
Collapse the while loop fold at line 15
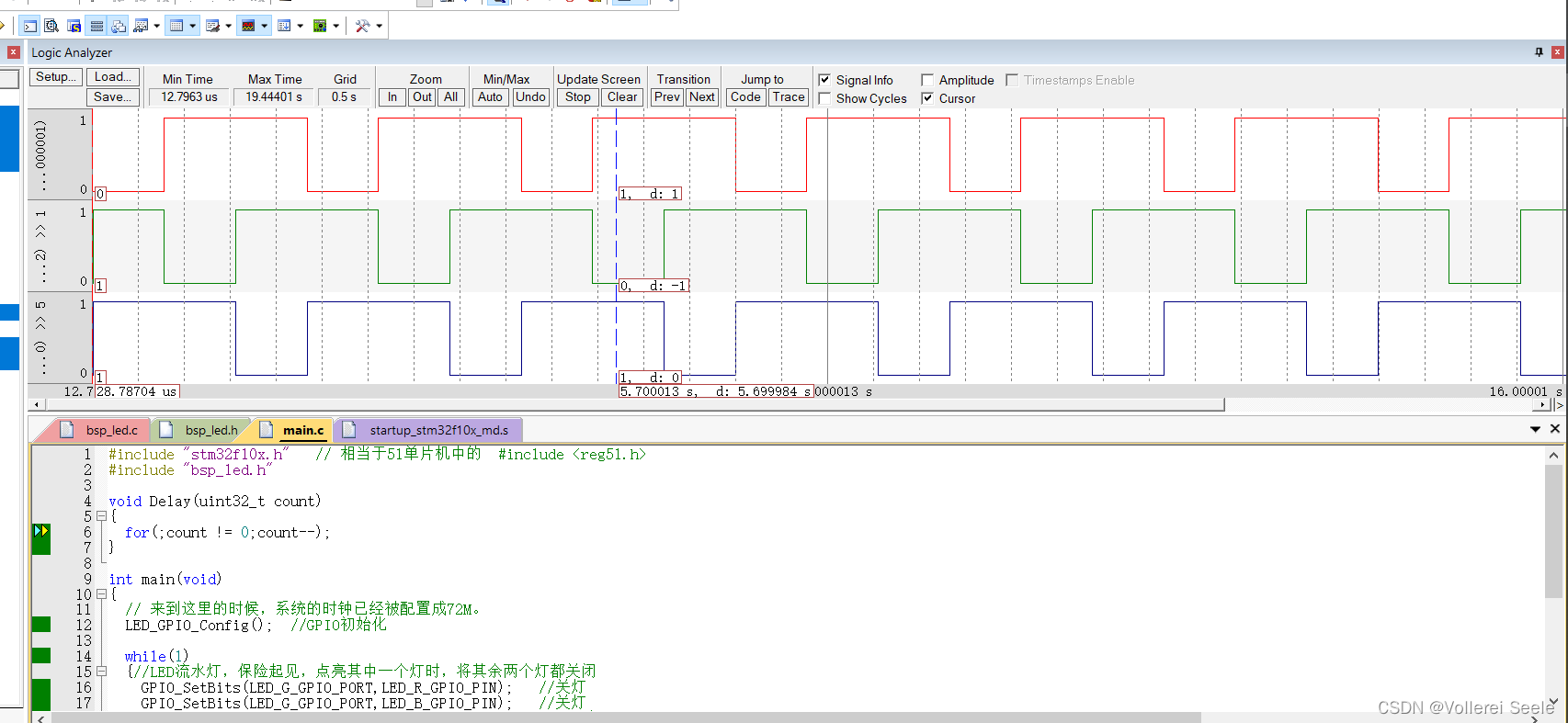click(101, 672)
